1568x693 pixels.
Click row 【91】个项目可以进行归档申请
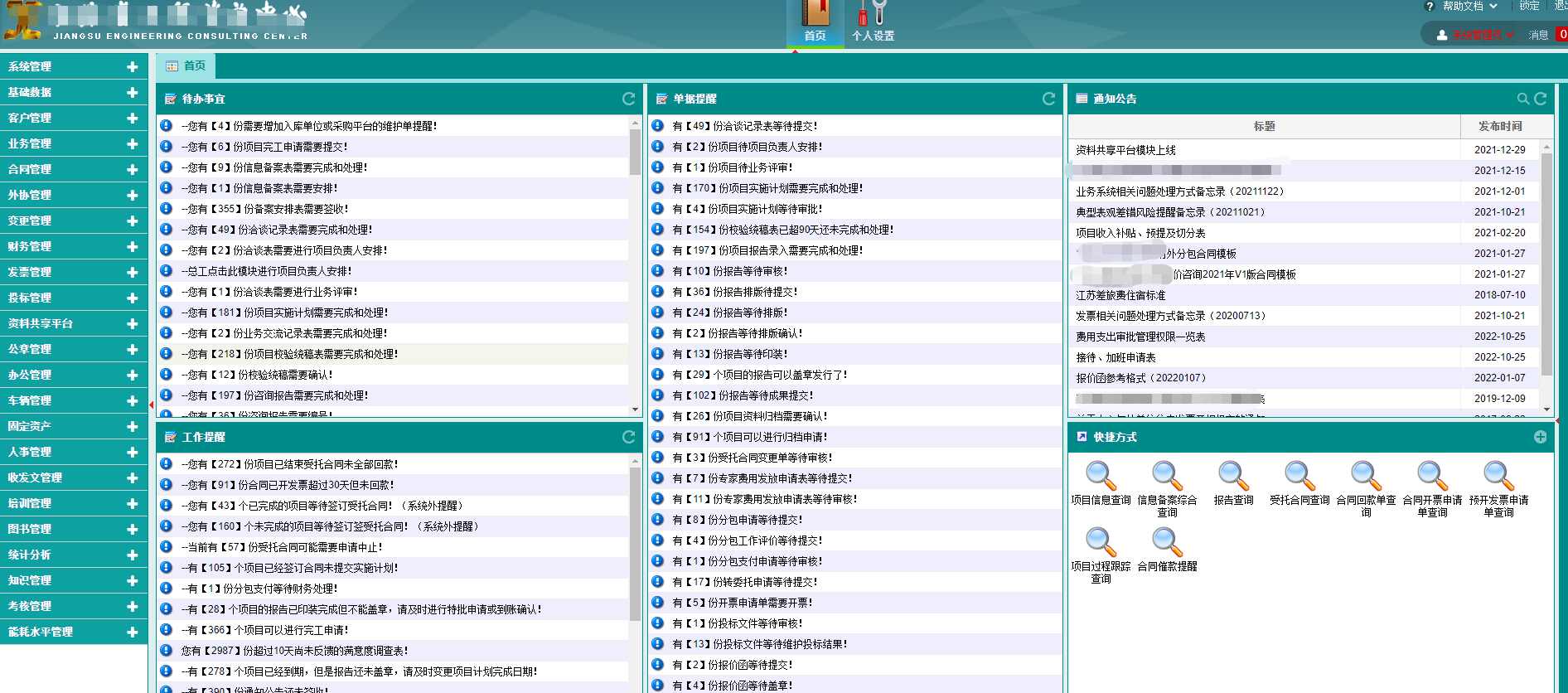[x=855, y=437]
